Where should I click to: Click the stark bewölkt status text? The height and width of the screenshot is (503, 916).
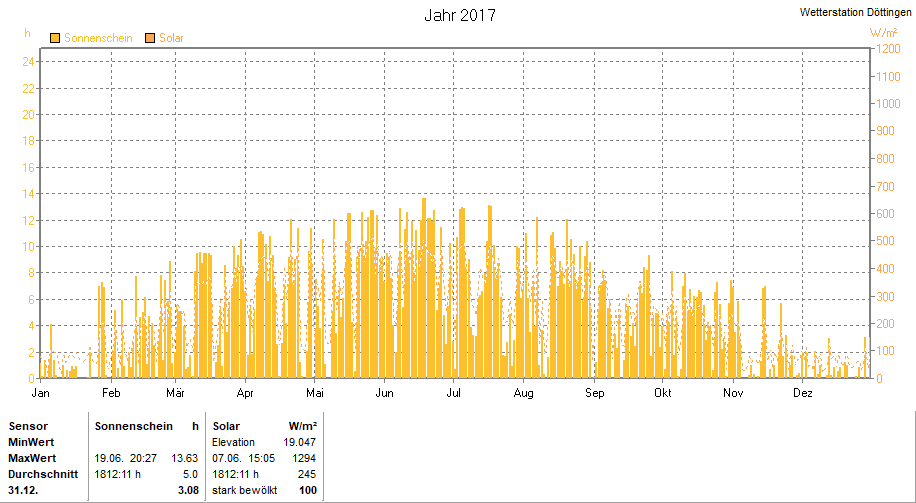(x=245, y=491)
